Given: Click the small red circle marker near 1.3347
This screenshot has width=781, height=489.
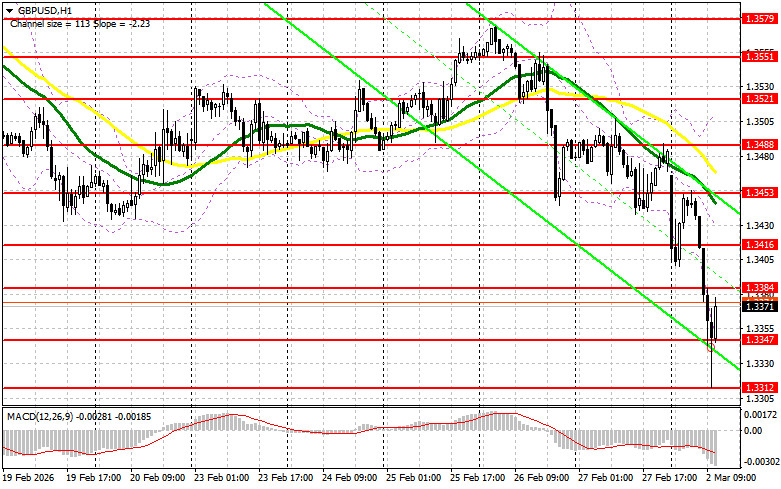Looking at the screenshot, I should coord(710,348).
